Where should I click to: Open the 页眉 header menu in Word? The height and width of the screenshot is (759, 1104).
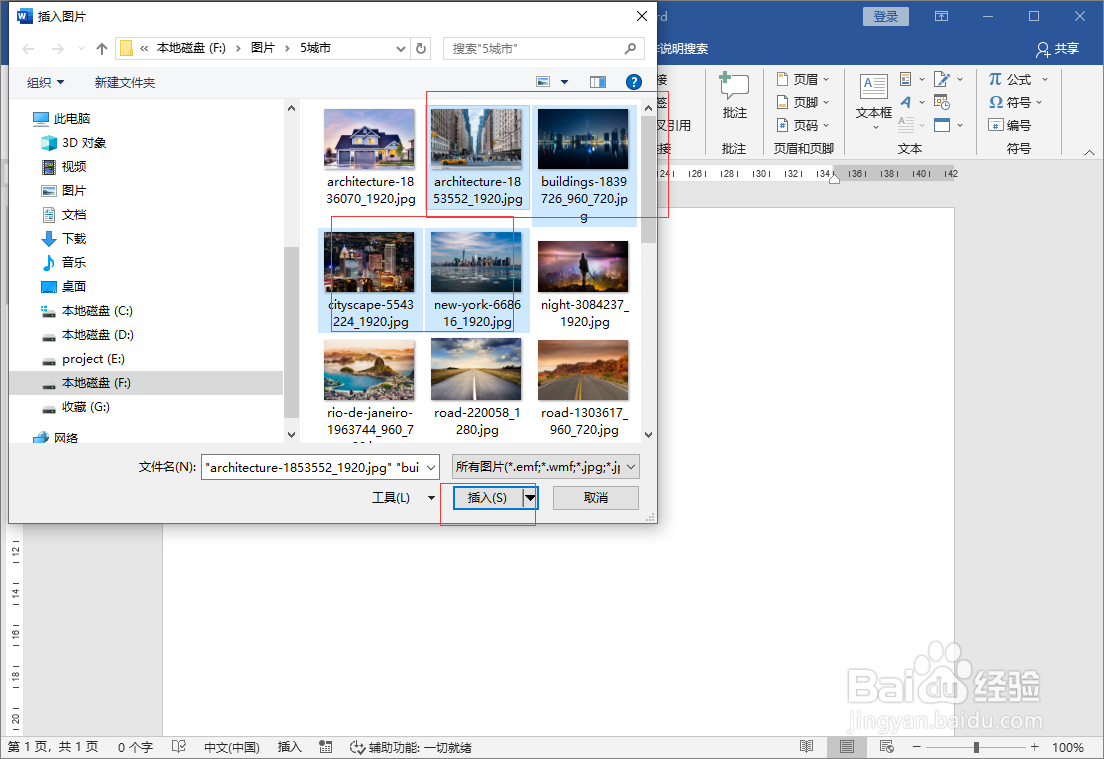803,80
